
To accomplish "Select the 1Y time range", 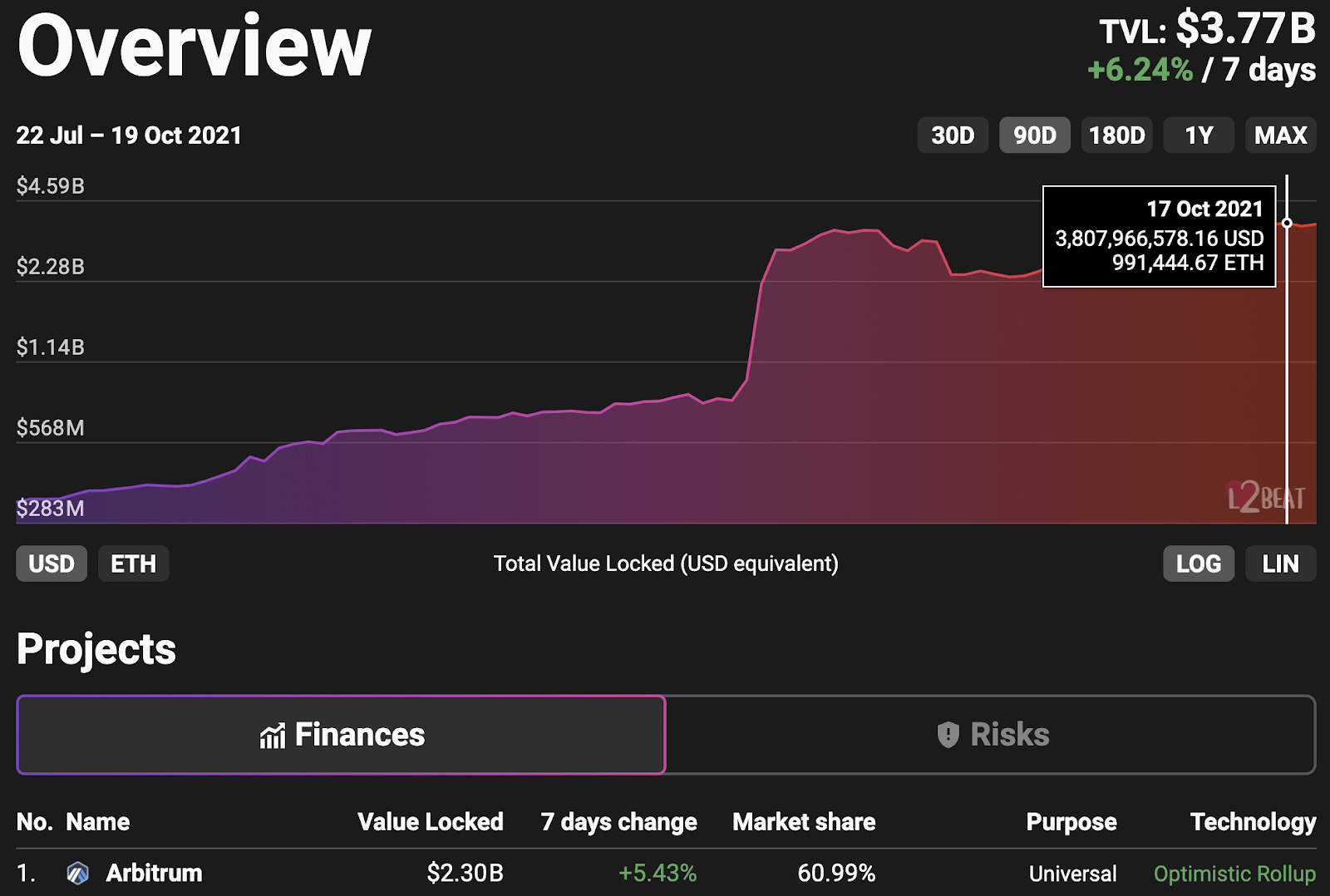I will click(x=1199, y=135).
